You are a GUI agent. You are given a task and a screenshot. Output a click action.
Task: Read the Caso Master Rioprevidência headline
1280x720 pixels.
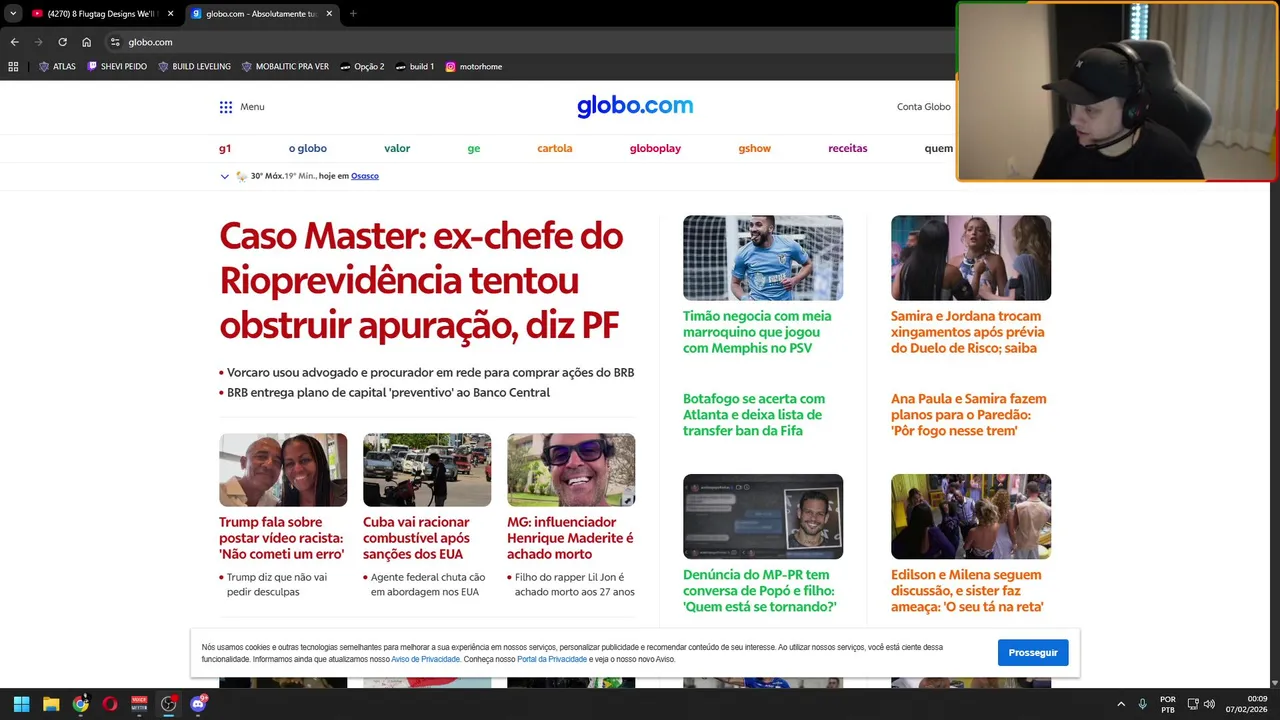click(421, 280)
